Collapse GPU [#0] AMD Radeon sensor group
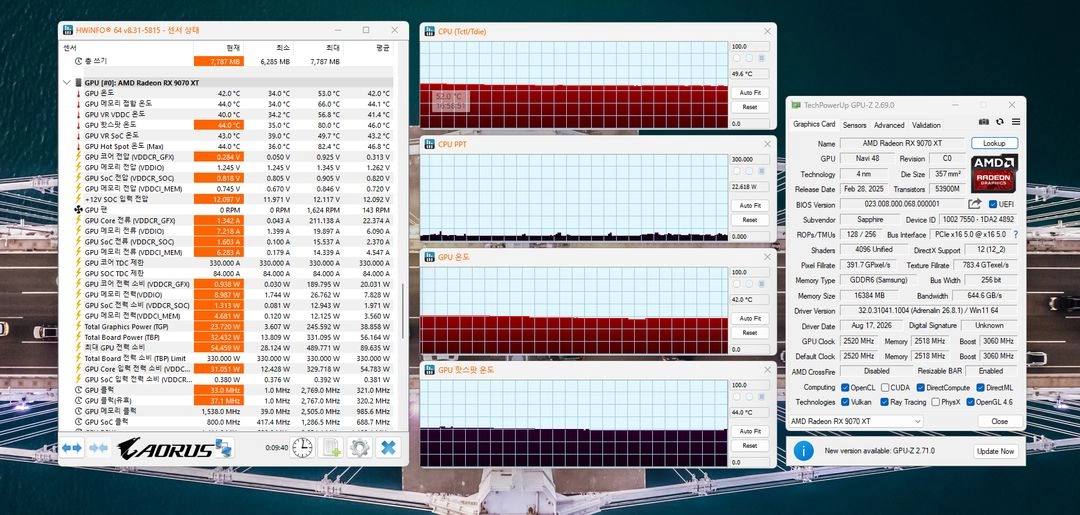The width and height of the screenshot is (1080, 515). 67,83
